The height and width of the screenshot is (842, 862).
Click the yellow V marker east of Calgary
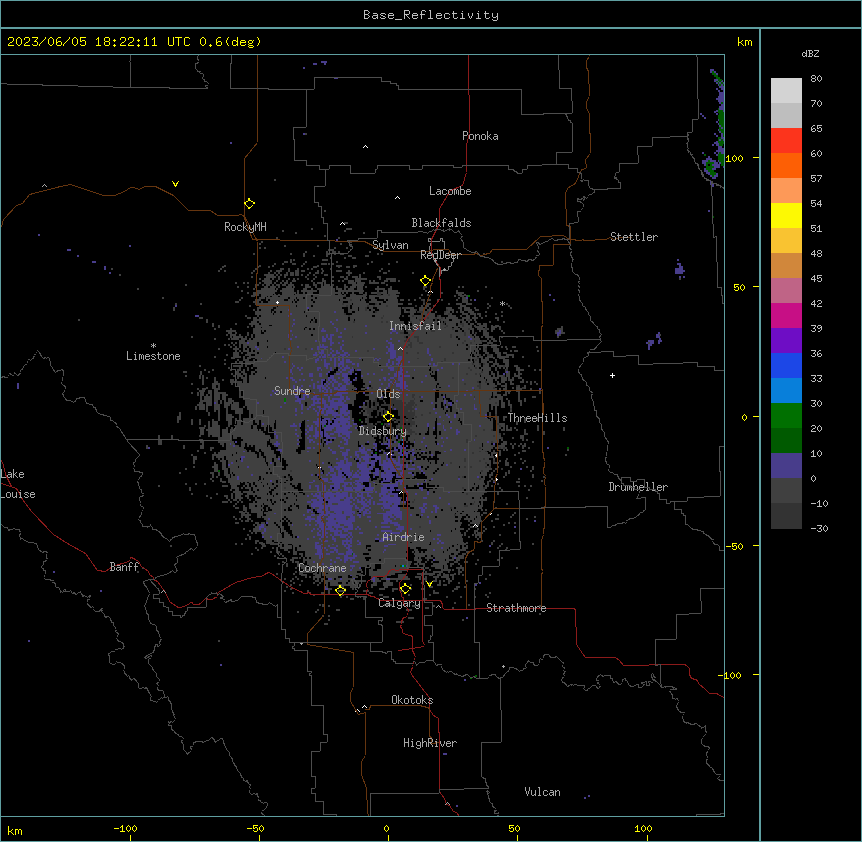pyautogui.click(x=429, y=584)
